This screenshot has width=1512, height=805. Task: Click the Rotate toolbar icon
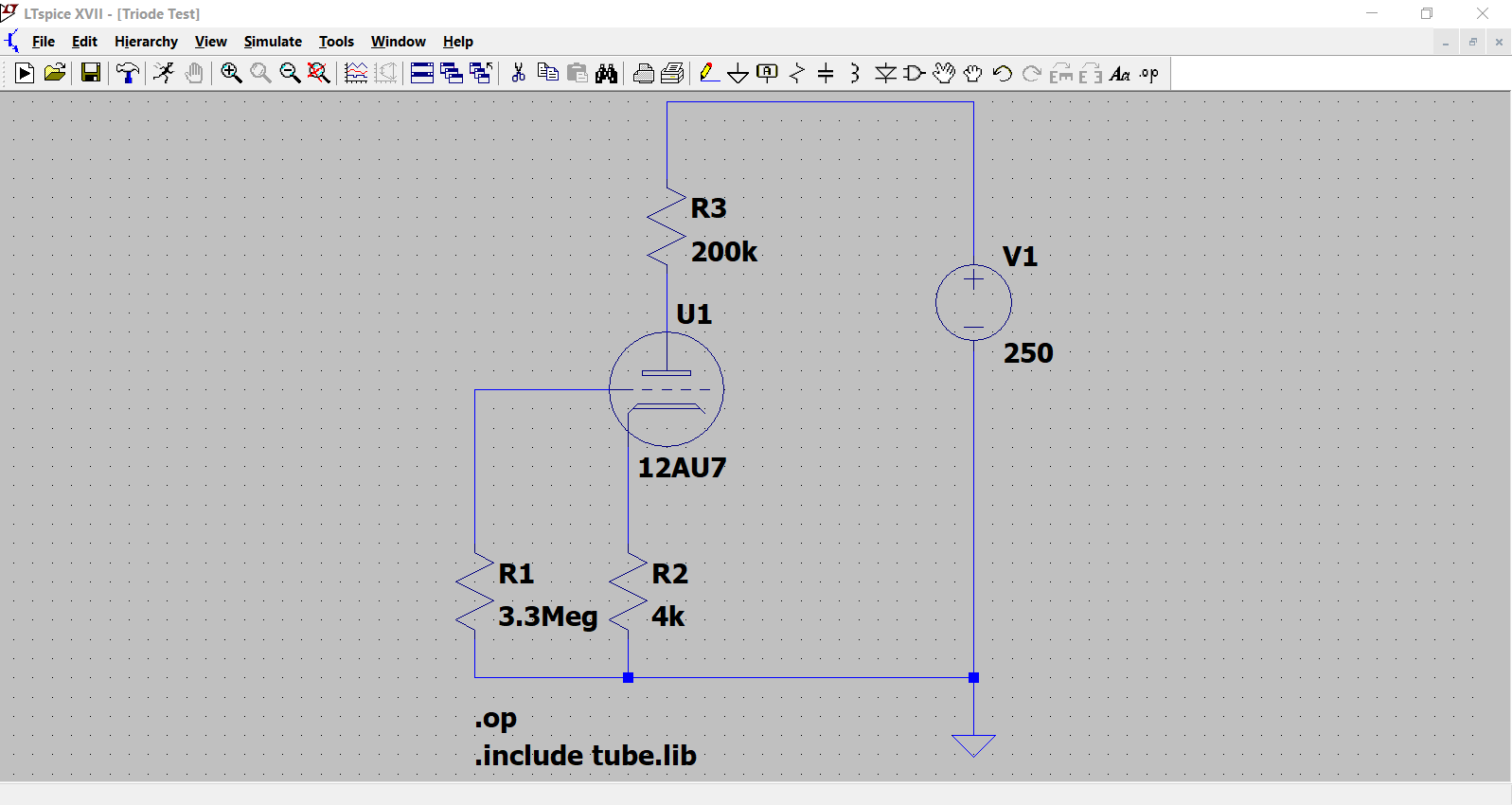coord(1061,73)
